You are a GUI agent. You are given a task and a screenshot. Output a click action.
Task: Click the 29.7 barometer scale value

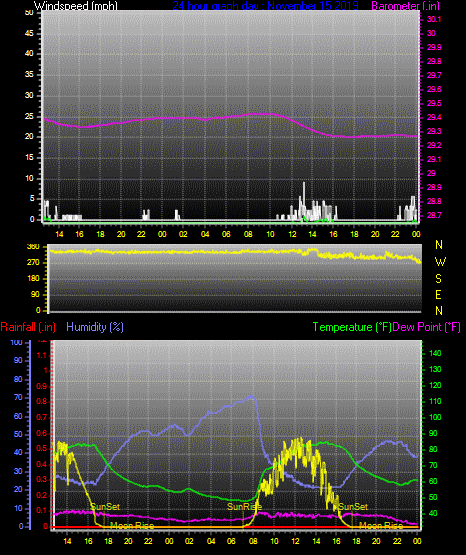point(434,75)
